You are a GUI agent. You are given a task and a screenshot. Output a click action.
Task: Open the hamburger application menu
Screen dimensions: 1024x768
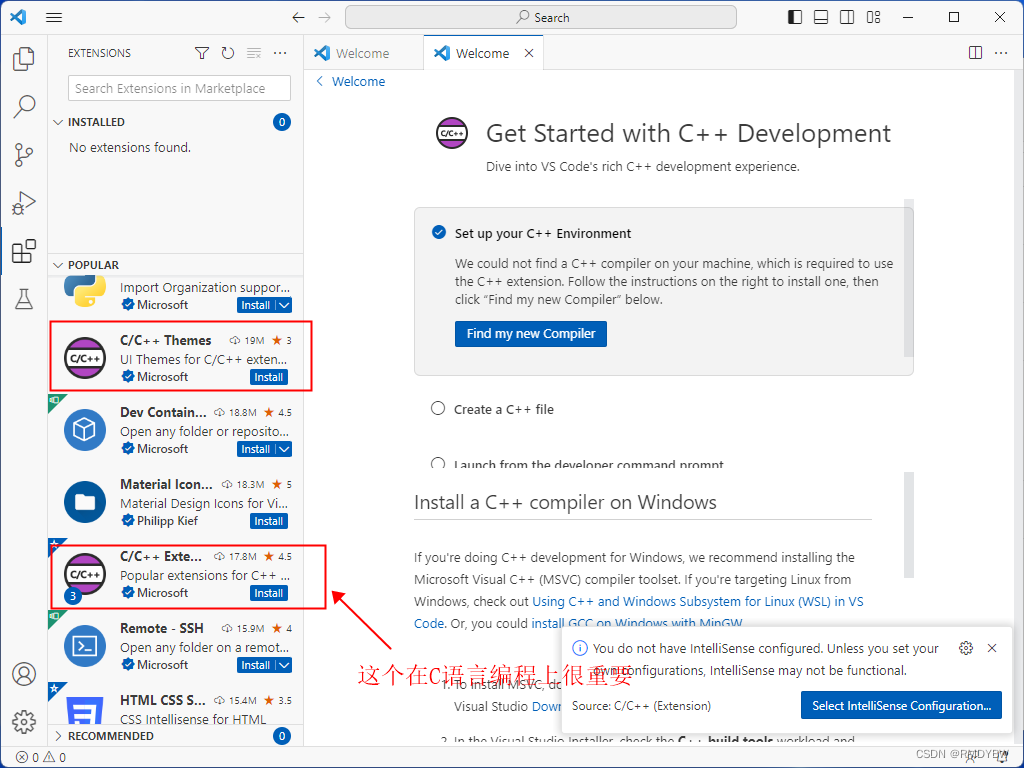54,18
